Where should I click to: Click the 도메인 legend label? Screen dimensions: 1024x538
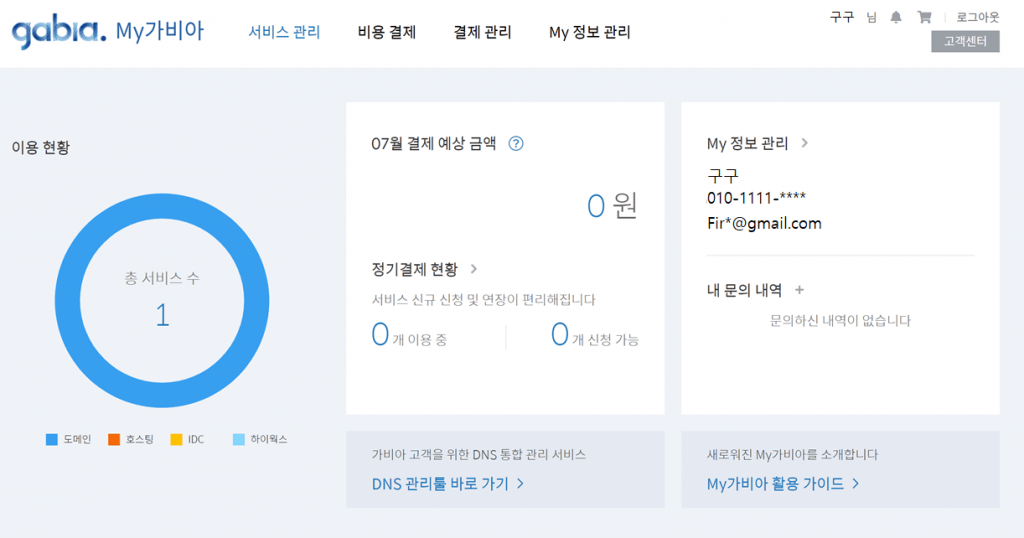pyautogui.click(x=77, y=439)
